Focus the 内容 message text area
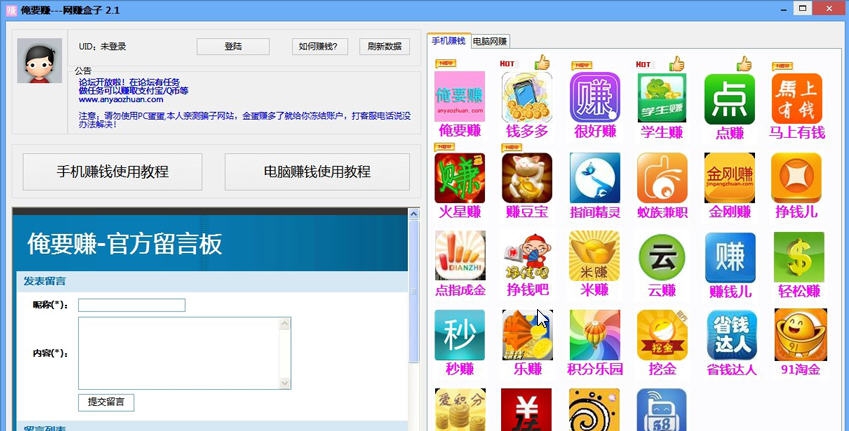849x431 pixels. 185,353
